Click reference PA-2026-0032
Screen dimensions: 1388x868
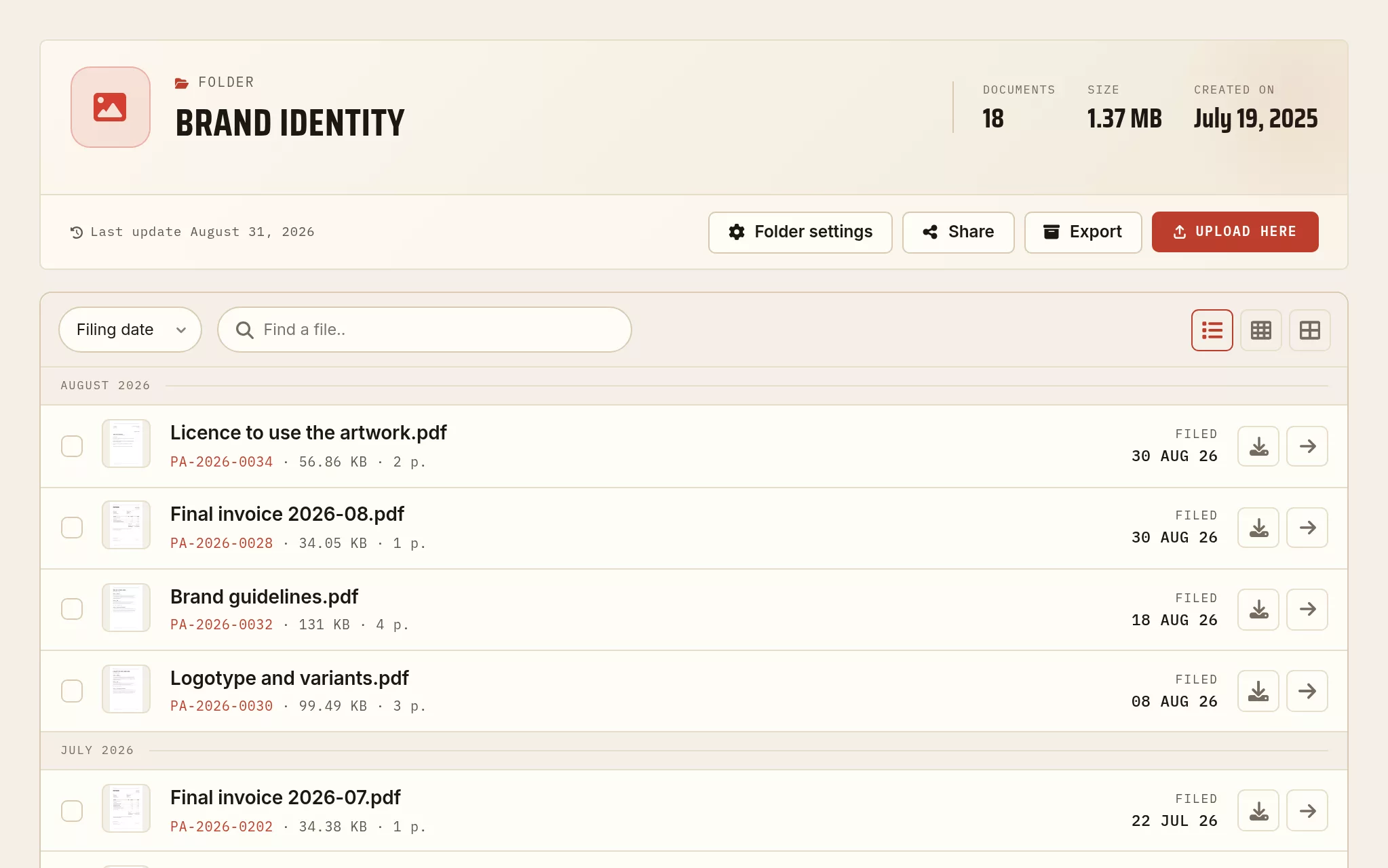click(221, 625)
